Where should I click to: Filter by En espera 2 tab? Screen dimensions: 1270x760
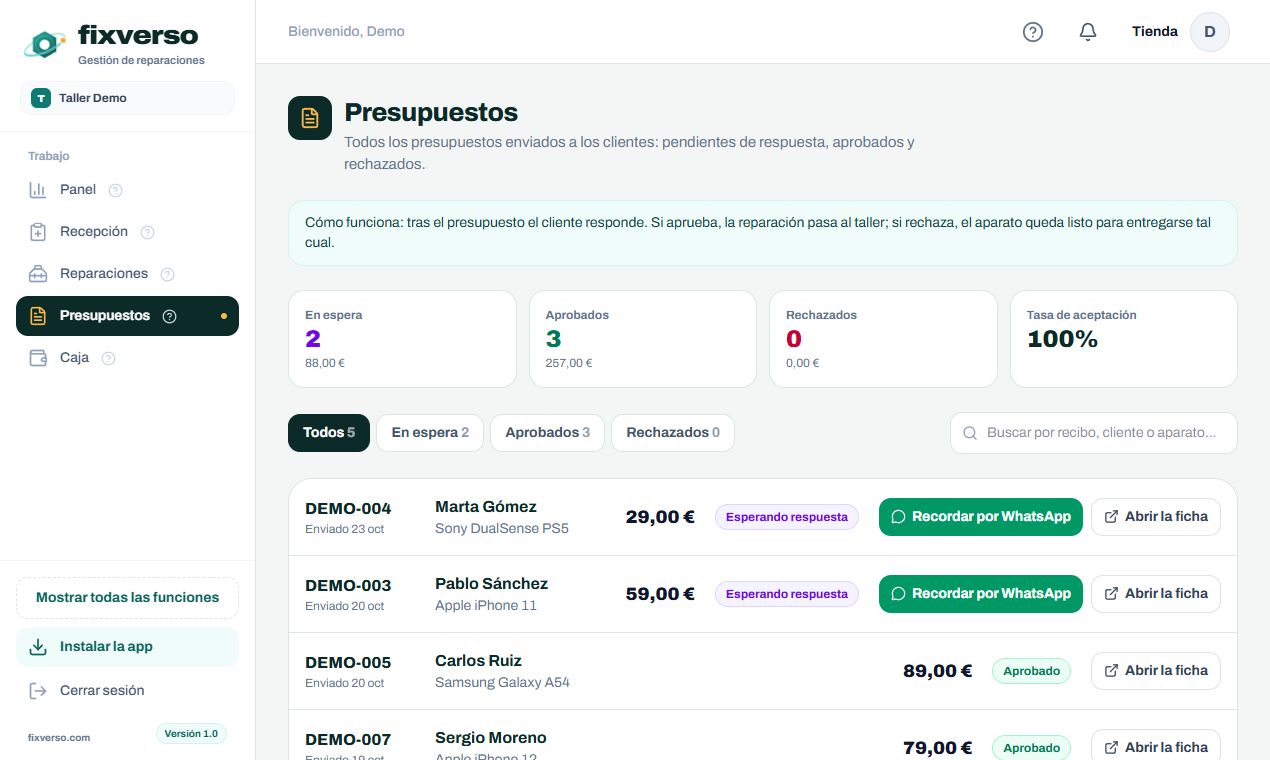pos(430,433)
